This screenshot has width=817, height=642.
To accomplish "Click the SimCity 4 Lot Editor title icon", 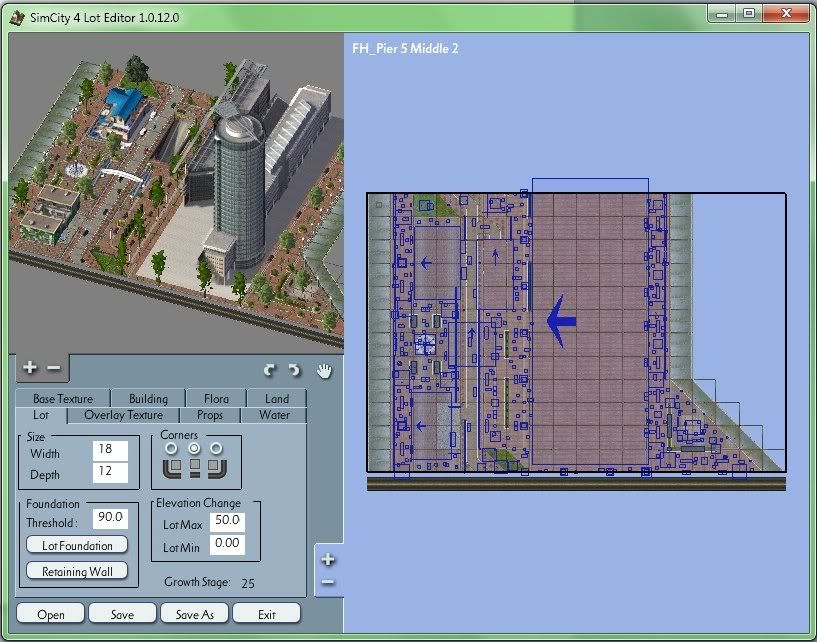I will [x=17, y=17].
